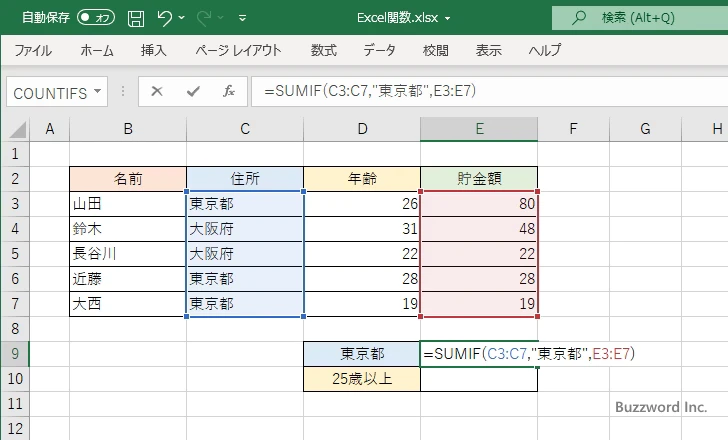The width and height of the screenshot is (728, 440).
Task: Switch to the 校閲 tab
Action: [436, 50]
